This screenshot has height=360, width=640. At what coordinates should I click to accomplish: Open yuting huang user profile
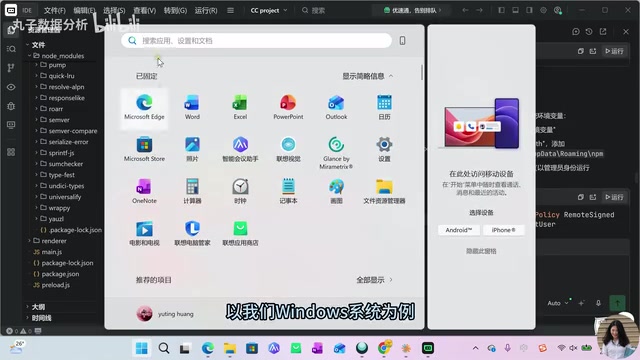165,314
